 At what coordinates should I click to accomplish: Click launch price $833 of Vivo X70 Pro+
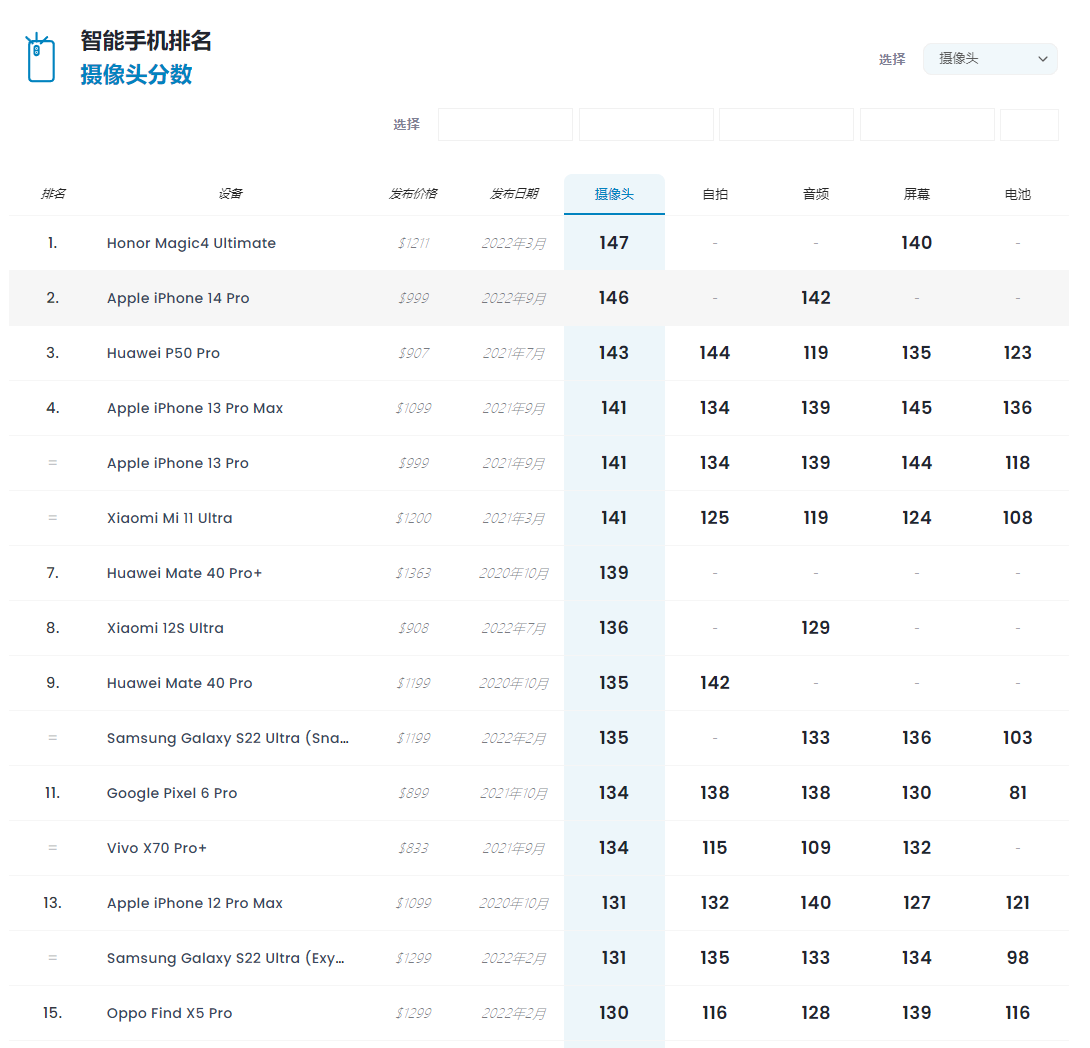point(414,848)
